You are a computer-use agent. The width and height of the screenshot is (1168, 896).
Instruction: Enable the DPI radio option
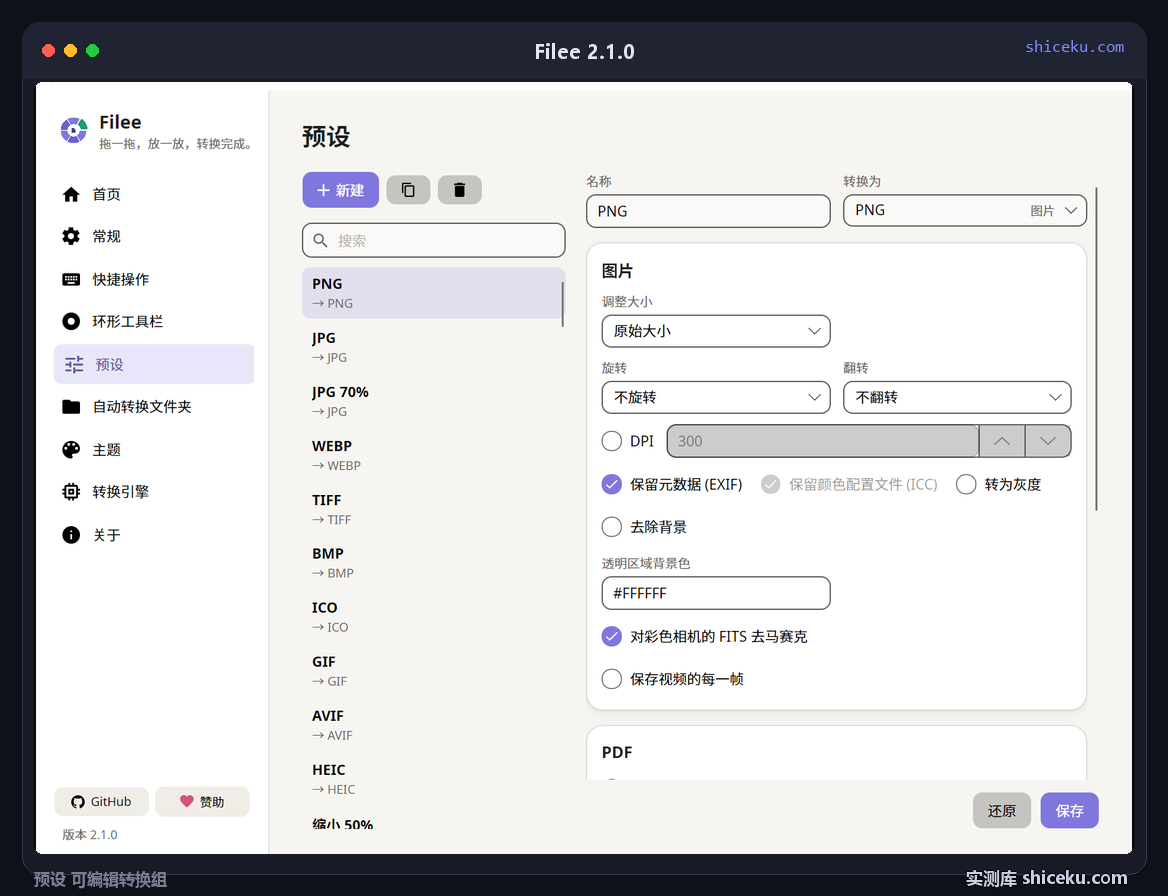tap(612, 441)
